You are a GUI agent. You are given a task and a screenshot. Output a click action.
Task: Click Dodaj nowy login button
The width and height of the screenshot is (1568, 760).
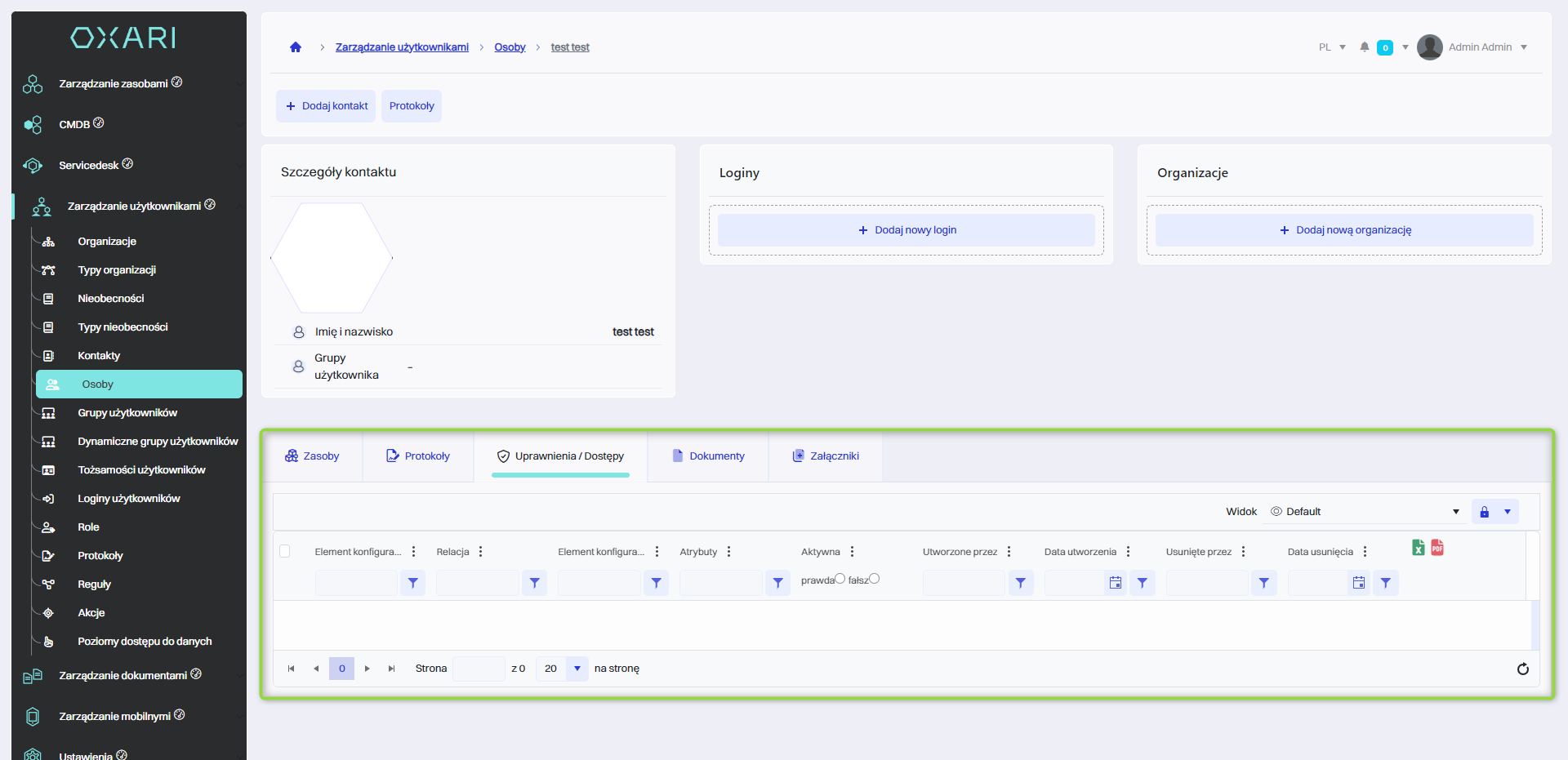point(906,230)
